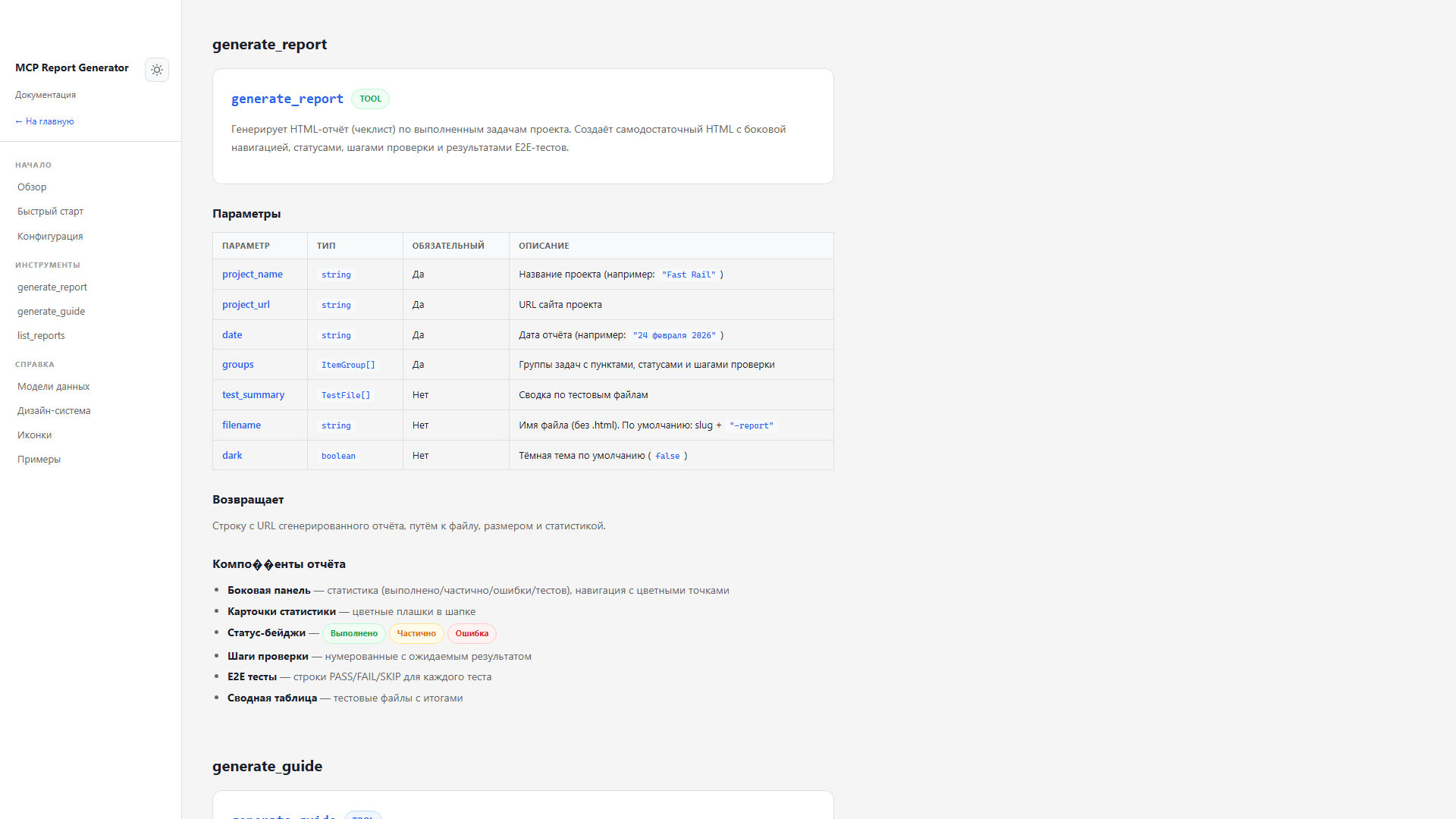
Task: Click the project_name parameter link
Action: 252,274
